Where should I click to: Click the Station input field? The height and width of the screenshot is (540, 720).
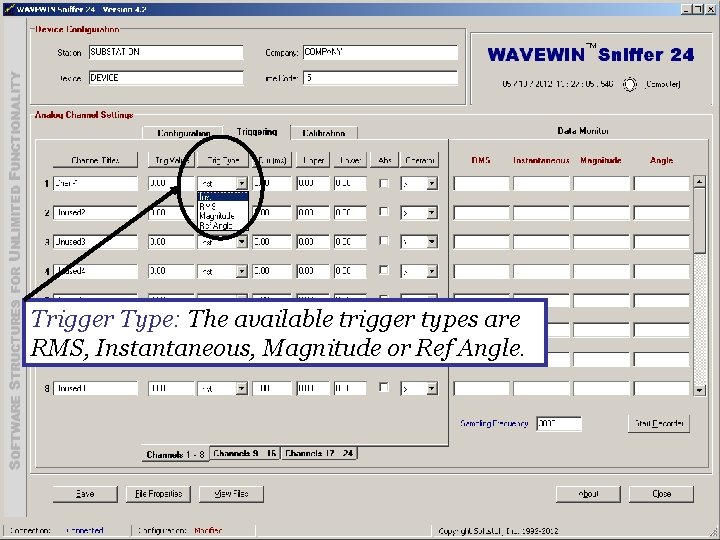point(166,52)
